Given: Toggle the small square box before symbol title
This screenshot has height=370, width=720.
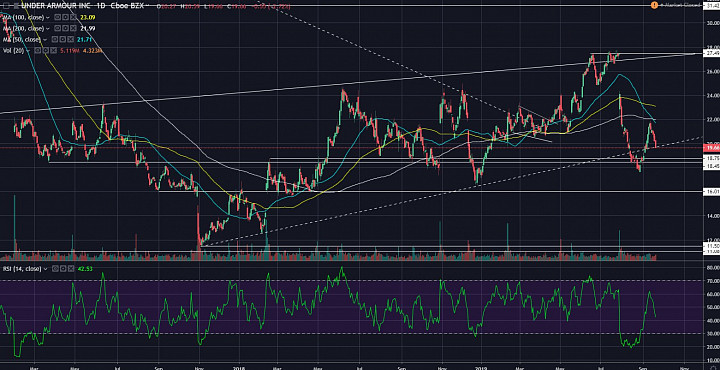Looking at the screenshot, I should pos(6,6).
